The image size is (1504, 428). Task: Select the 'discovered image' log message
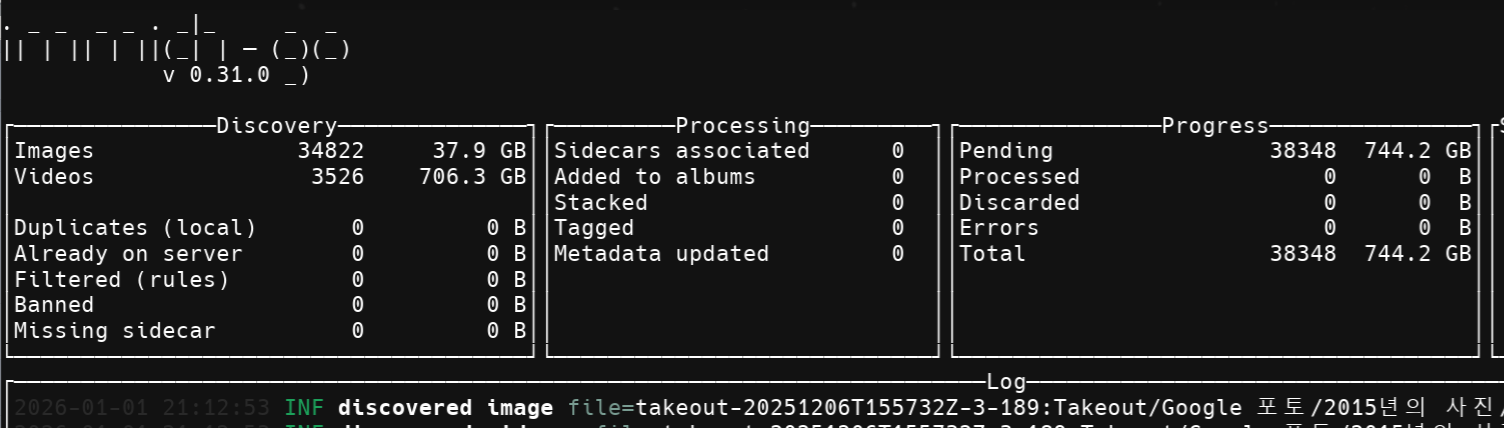tap(445, 408)
